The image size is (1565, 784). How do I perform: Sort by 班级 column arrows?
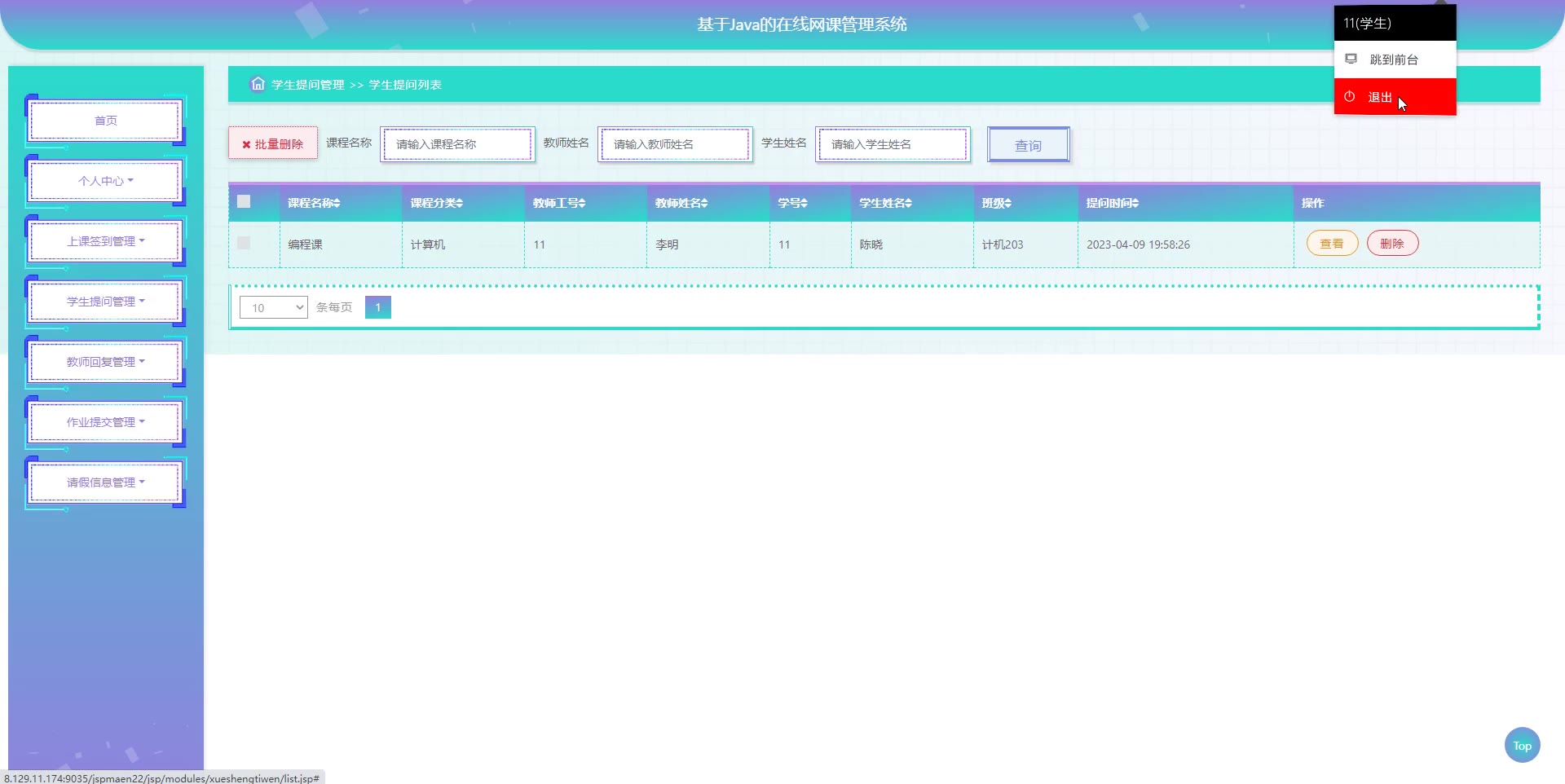coord(1007,203)
